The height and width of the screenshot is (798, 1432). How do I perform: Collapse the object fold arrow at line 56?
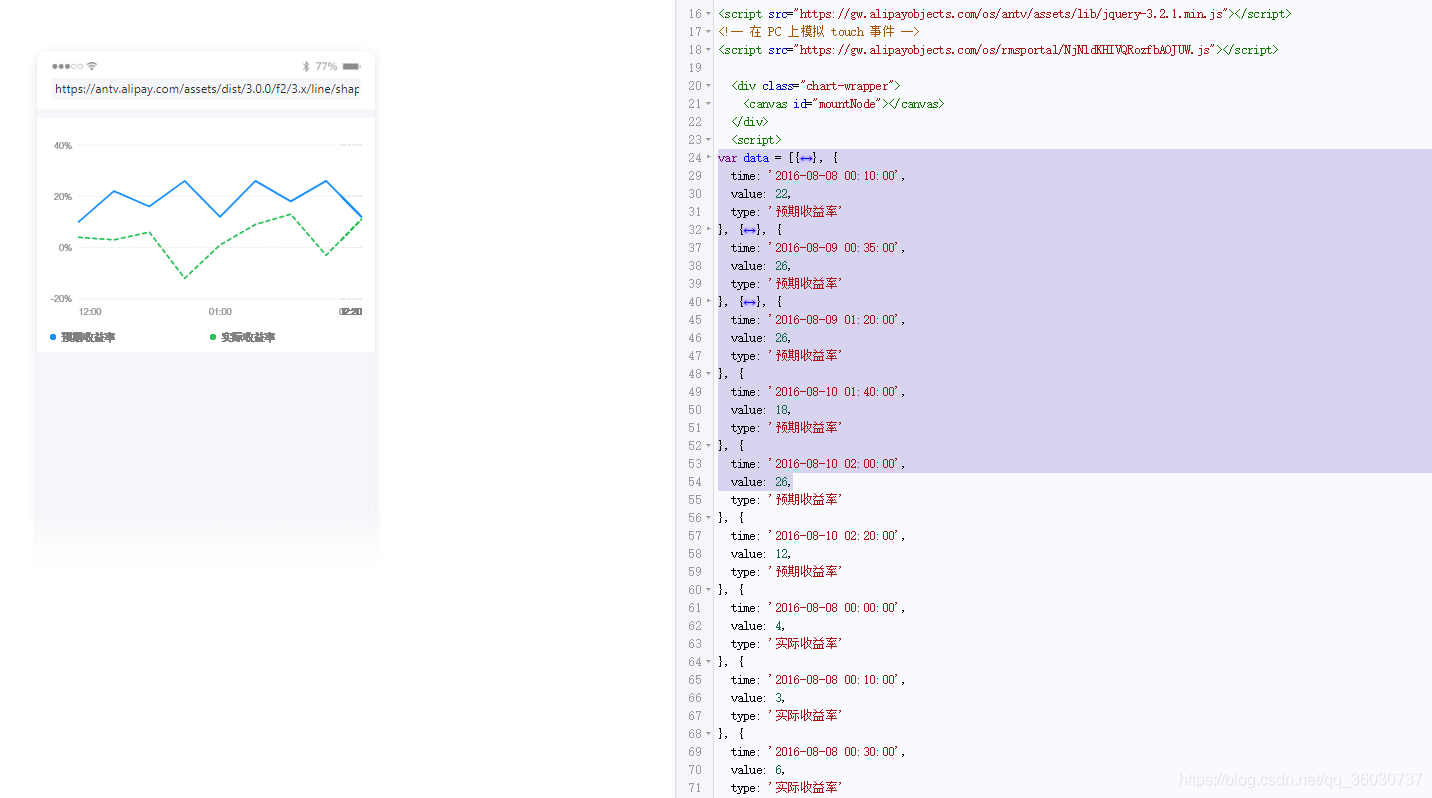(x=709, y=518)
